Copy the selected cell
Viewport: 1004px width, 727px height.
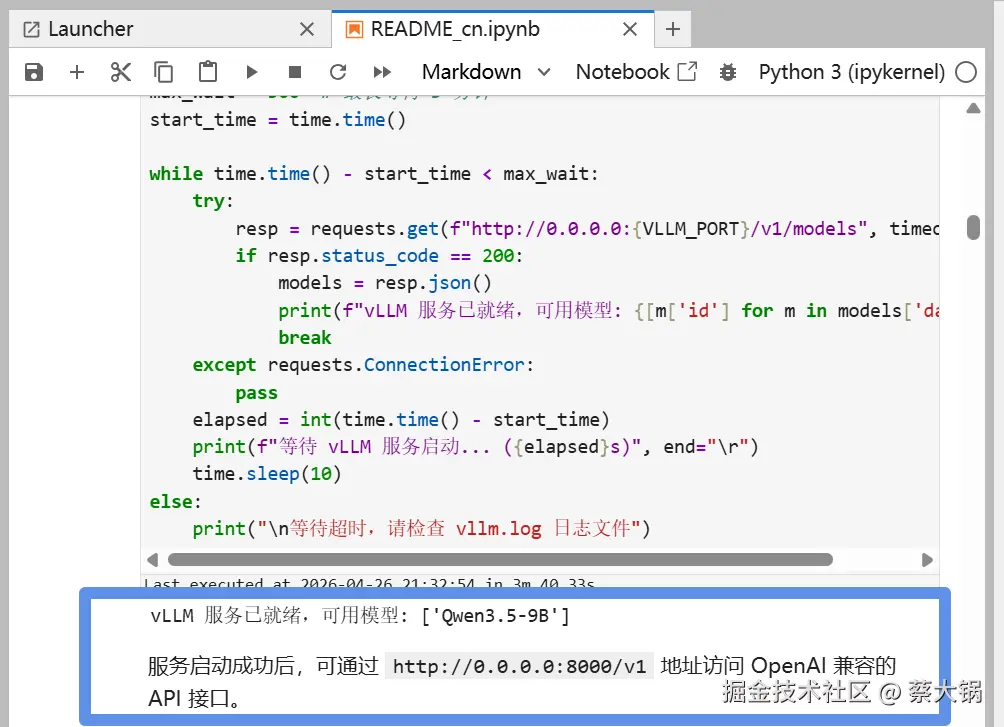(x=164, y=72)
